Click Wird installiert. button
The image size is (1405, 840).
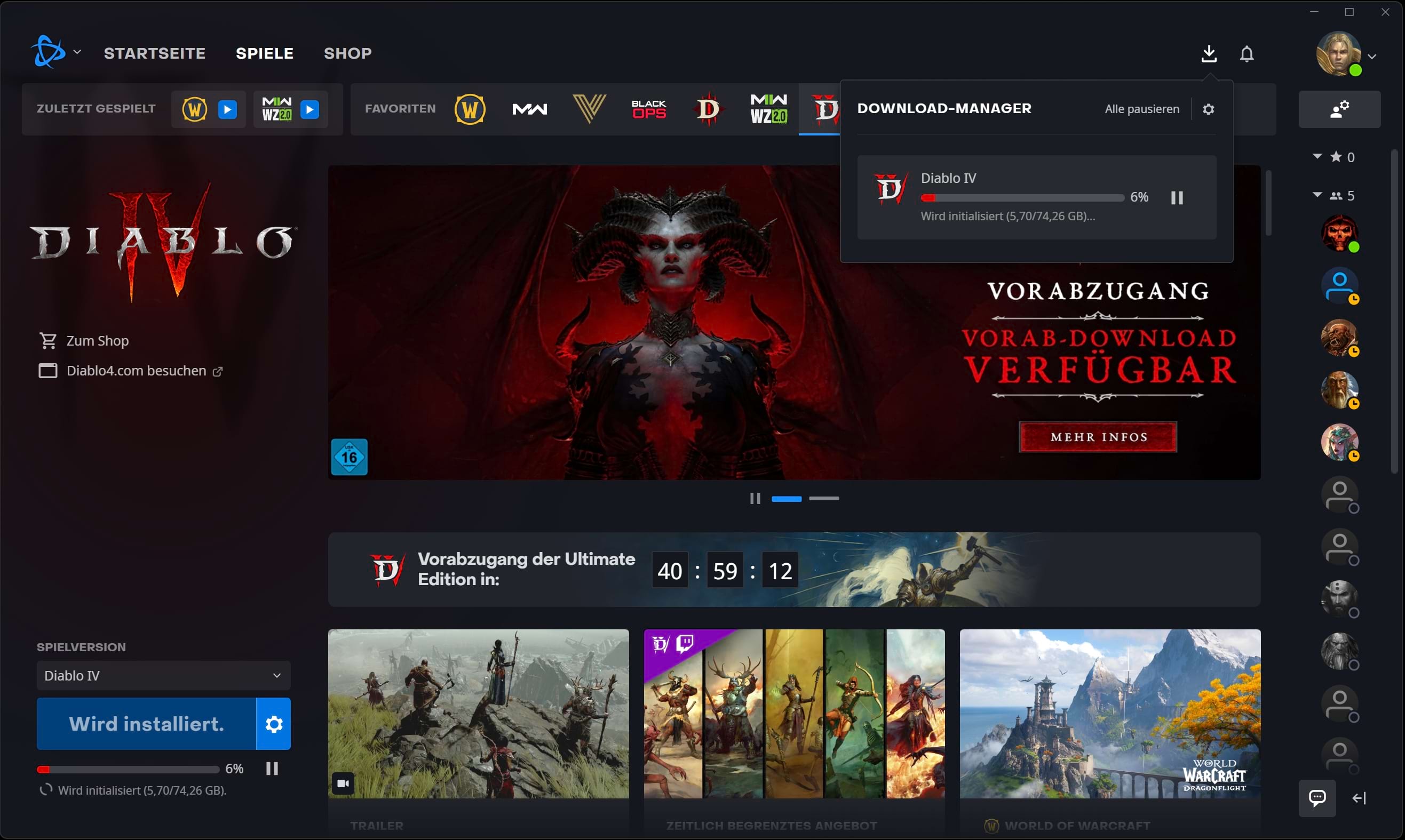click(146, 723)
